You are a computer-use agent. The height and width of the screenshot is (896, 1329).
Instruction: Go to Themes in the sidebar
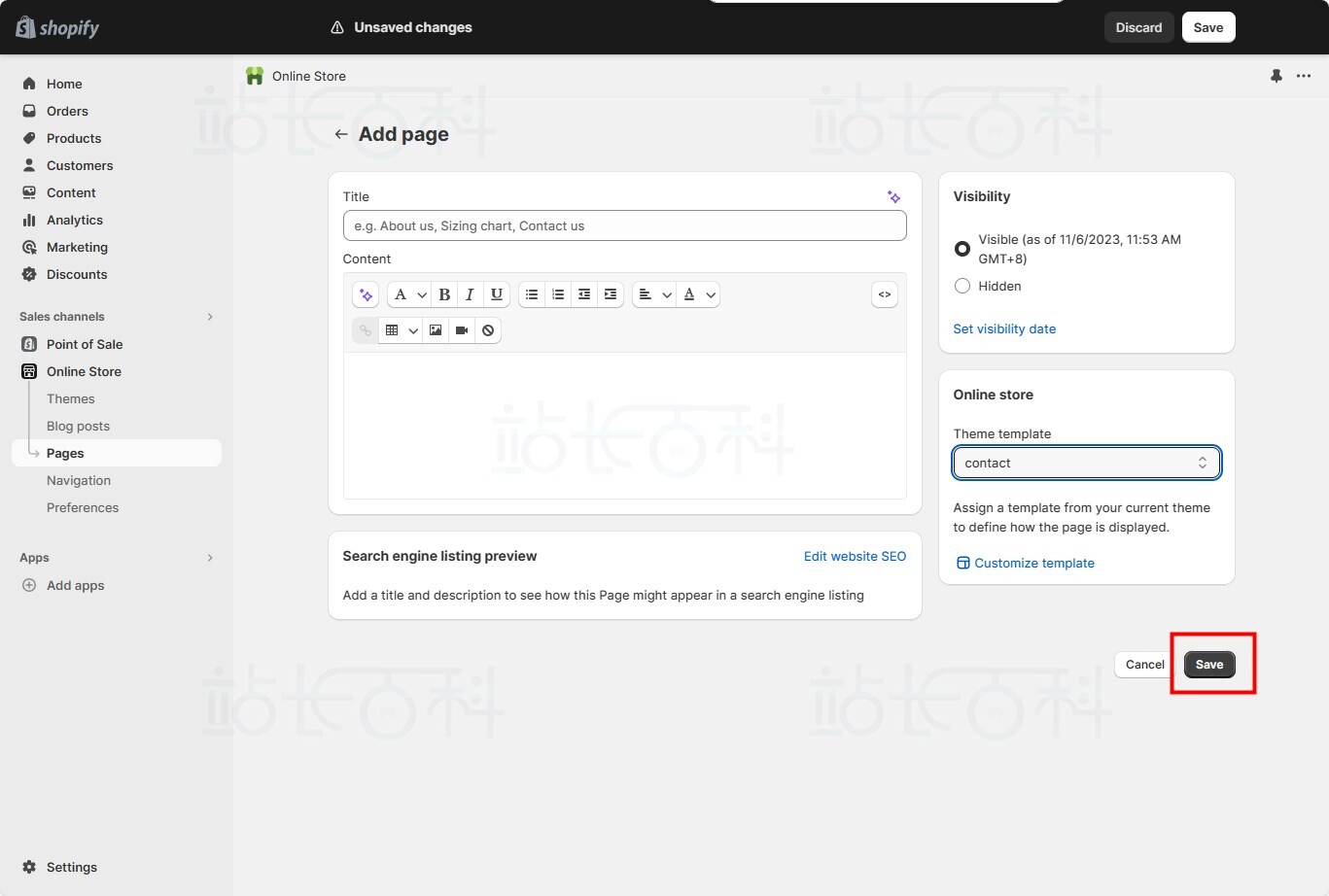point(71,398)
